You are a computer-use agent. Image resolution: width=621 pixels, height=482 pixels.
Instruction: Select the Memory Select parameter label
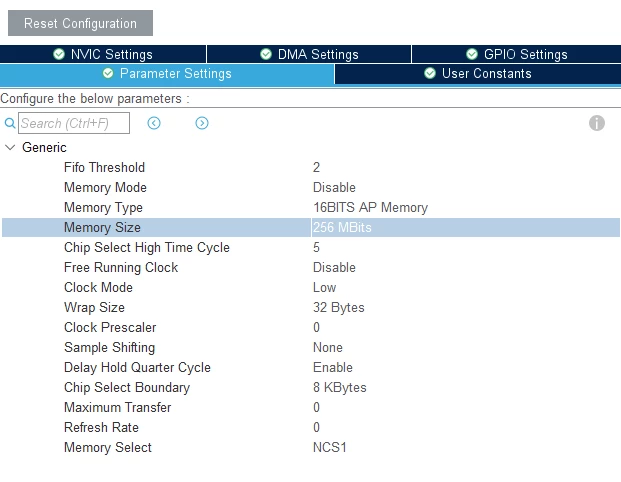pos(108,448)
